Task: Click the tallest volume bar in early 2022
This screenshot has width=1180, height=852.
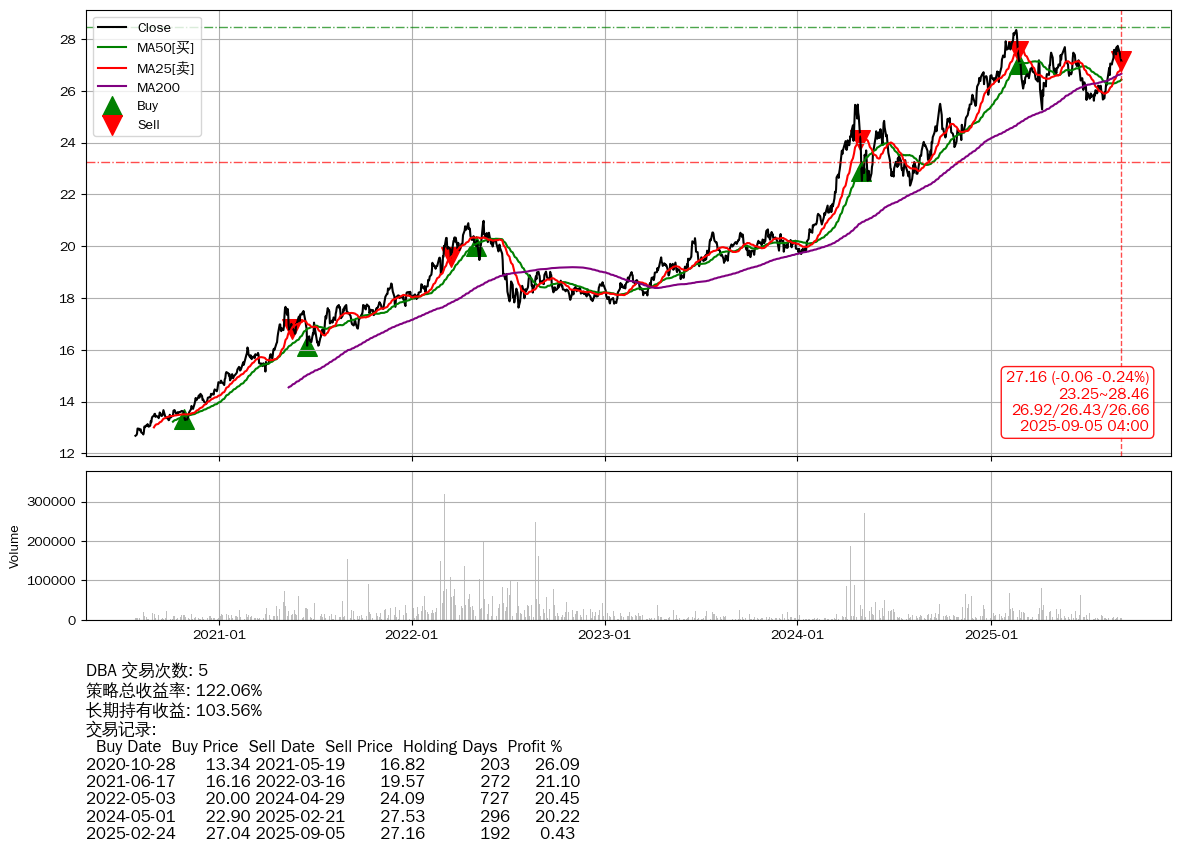Action: pyautogui.click(x=444, y=556)
